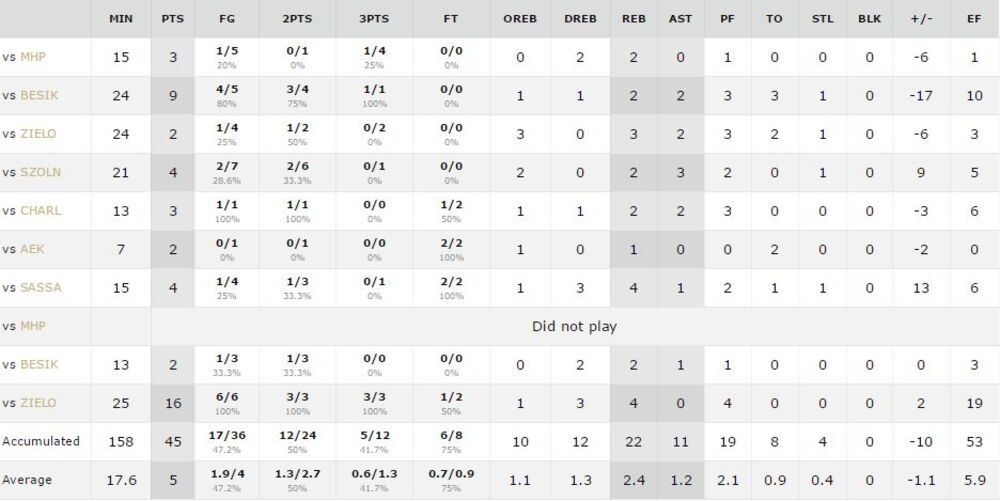Click the Average row label

[x=27, y=480]
